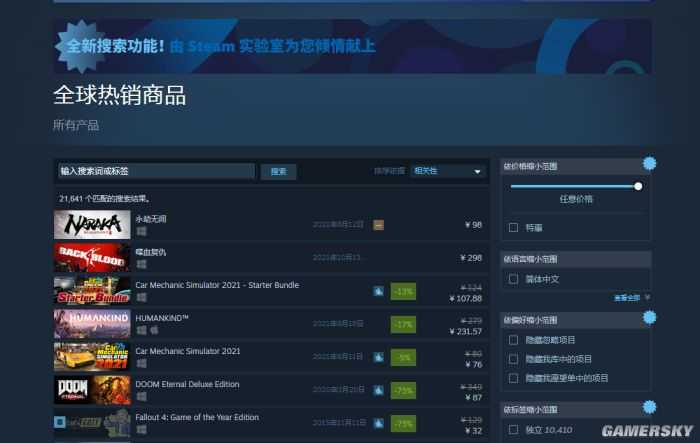
Task: Open the DOOM Eternal thumbnail
Action: (x=92, y=390)
